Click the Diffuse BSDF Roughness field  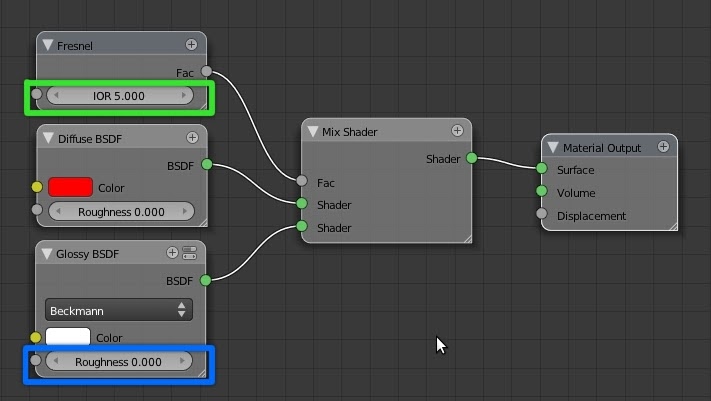[x=121, y=211]
